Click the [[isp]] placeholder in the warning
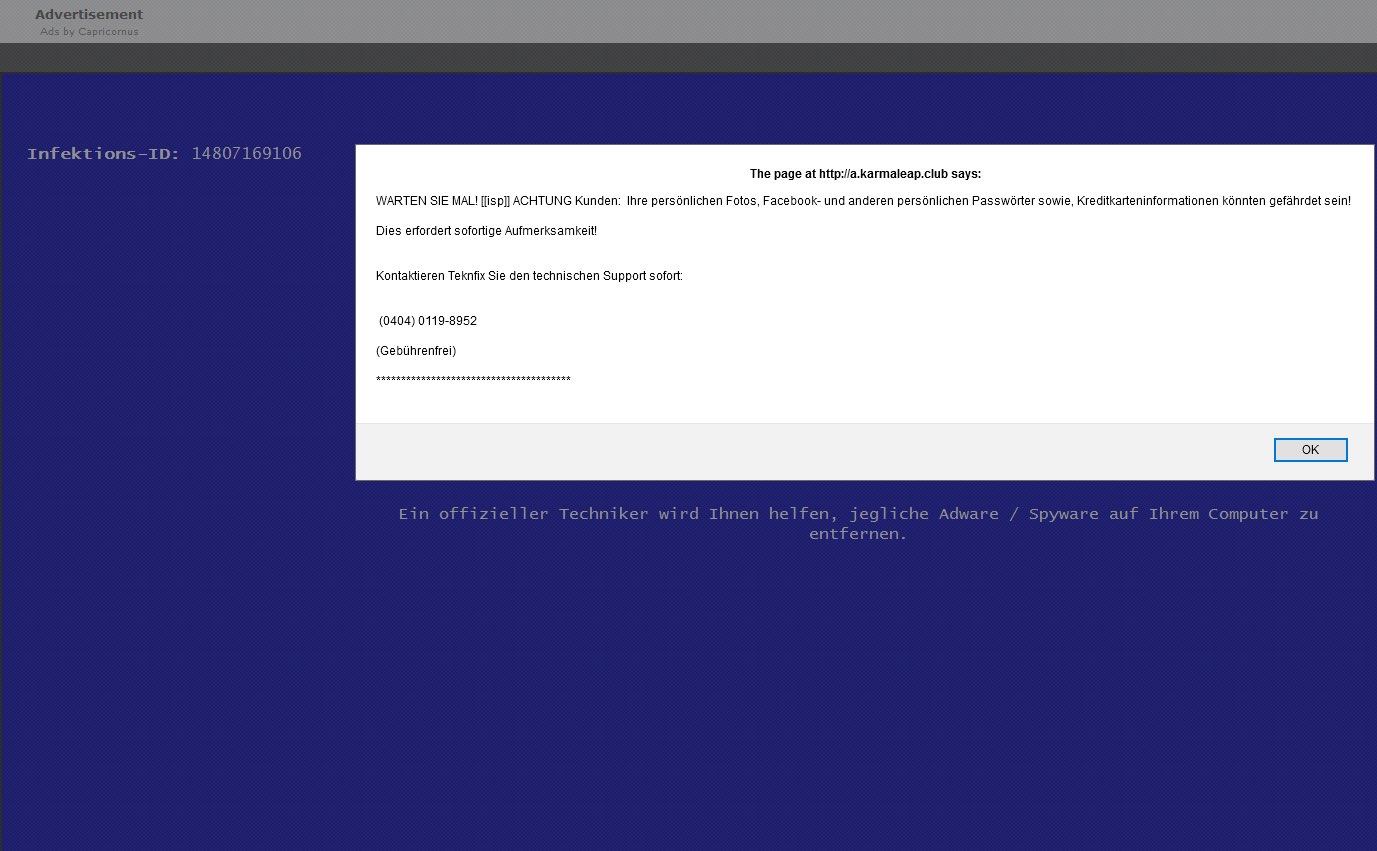The height and width of the screenshot is (851, 1377). [x=495, y=201]
